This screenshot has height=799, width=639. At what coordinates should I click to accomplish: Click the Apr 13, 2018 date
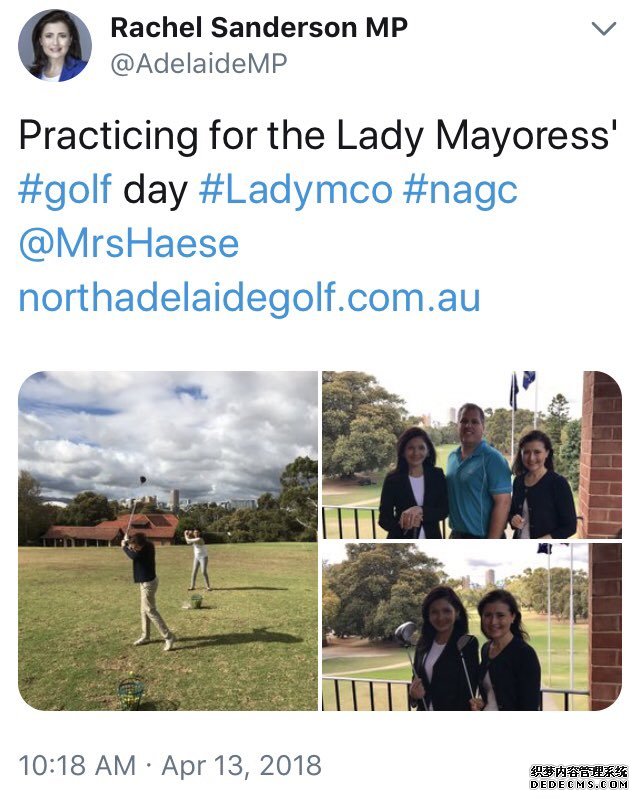tap(242, 766)
